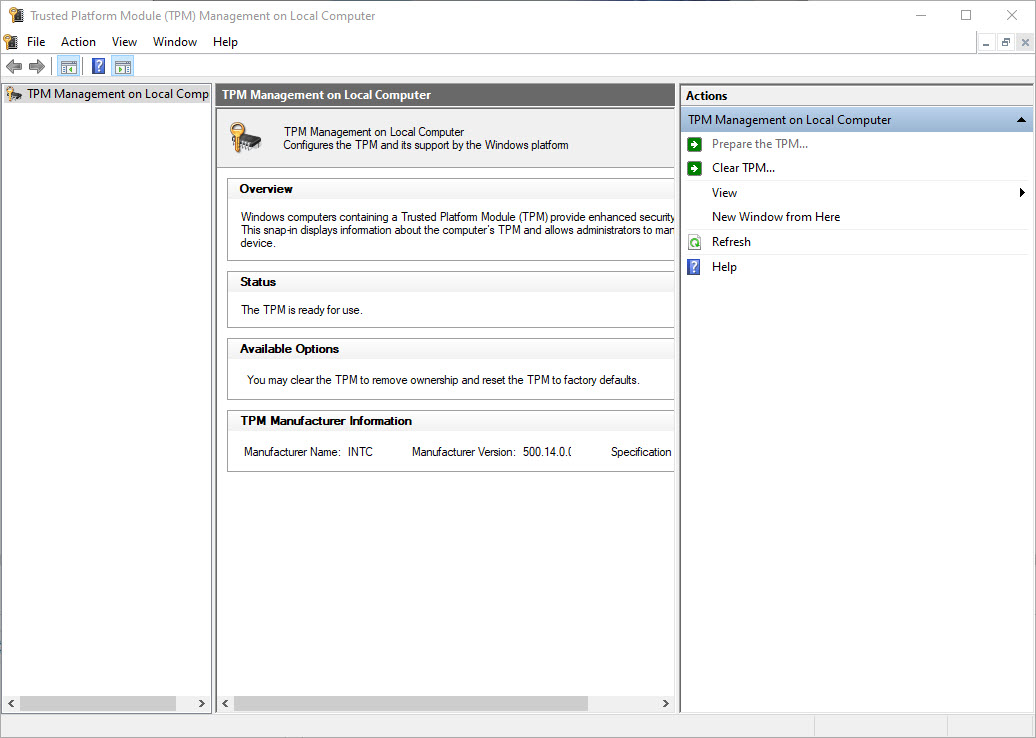Image resolution: width=1036 pixels, height=738 pixels.
Task: Click left arrow of tree pane scrollbar
Action: [11, 704]
